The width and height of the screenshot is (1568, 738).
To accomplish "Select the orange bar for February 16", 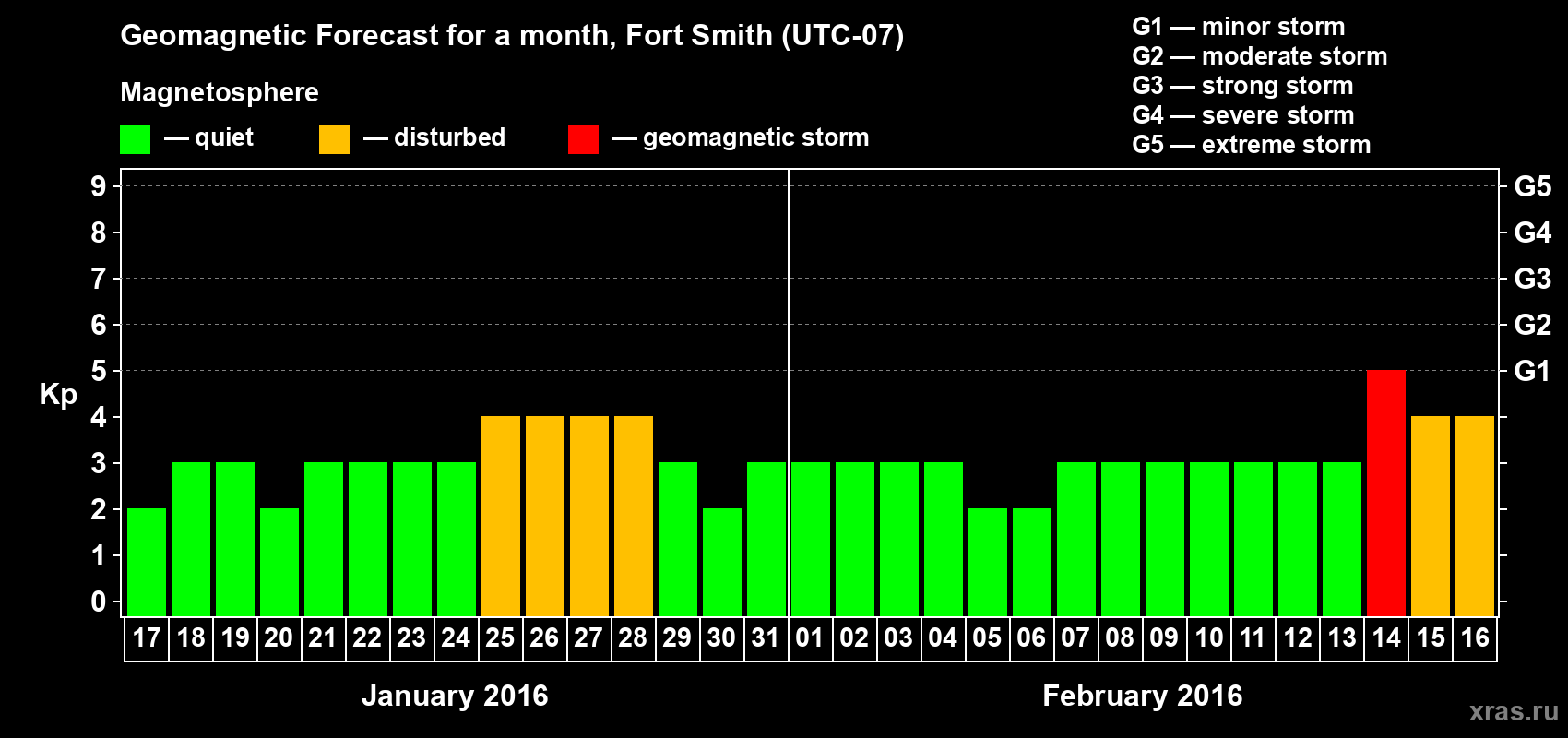I will (x=1475, y=516).
